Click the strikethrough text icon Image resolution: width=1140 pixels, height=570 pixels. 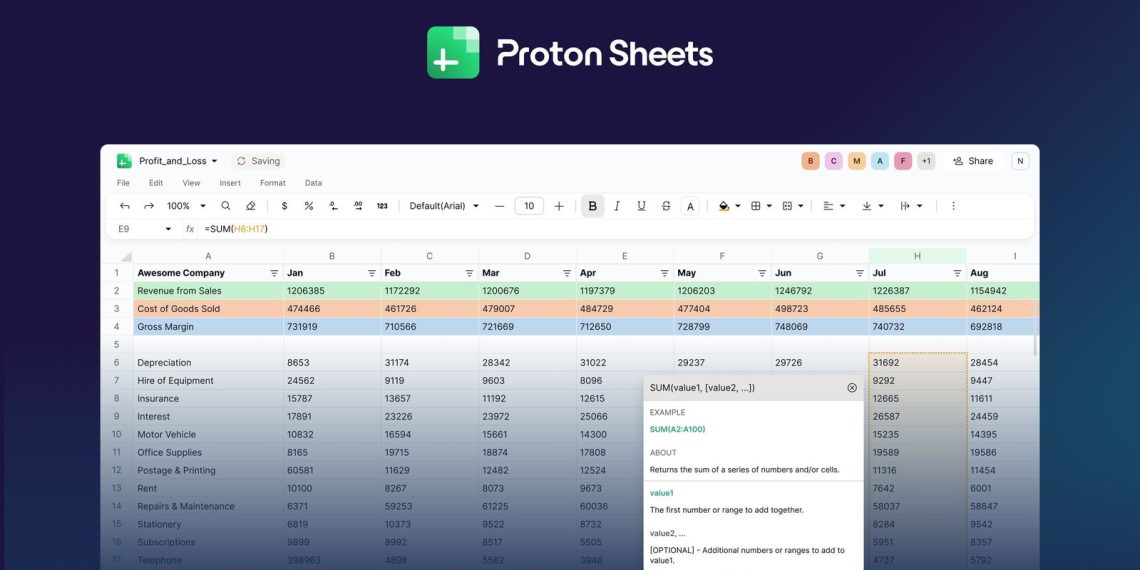point(666,206)
